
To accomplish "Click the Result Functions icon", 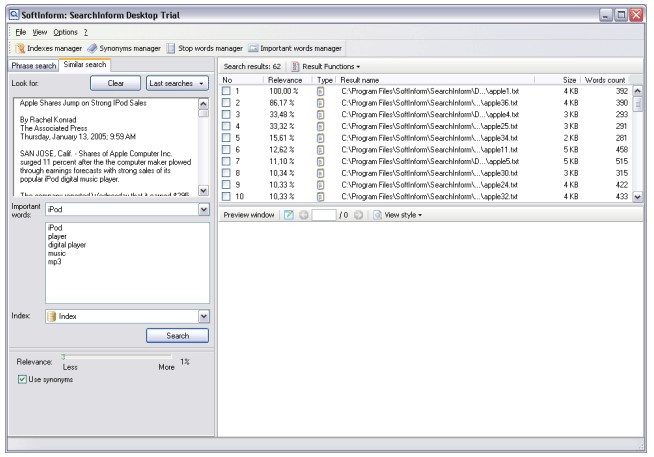I will (x=295, y=66).
